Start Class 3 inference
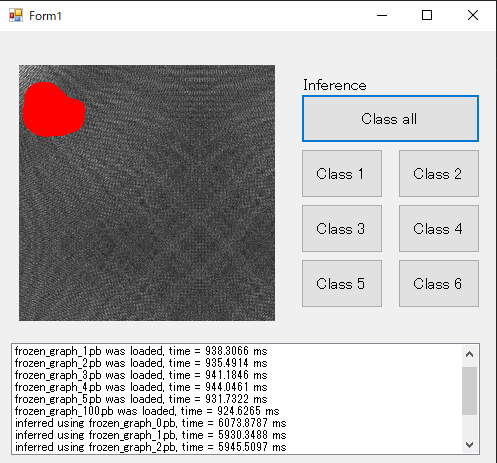 coord(342,228)
